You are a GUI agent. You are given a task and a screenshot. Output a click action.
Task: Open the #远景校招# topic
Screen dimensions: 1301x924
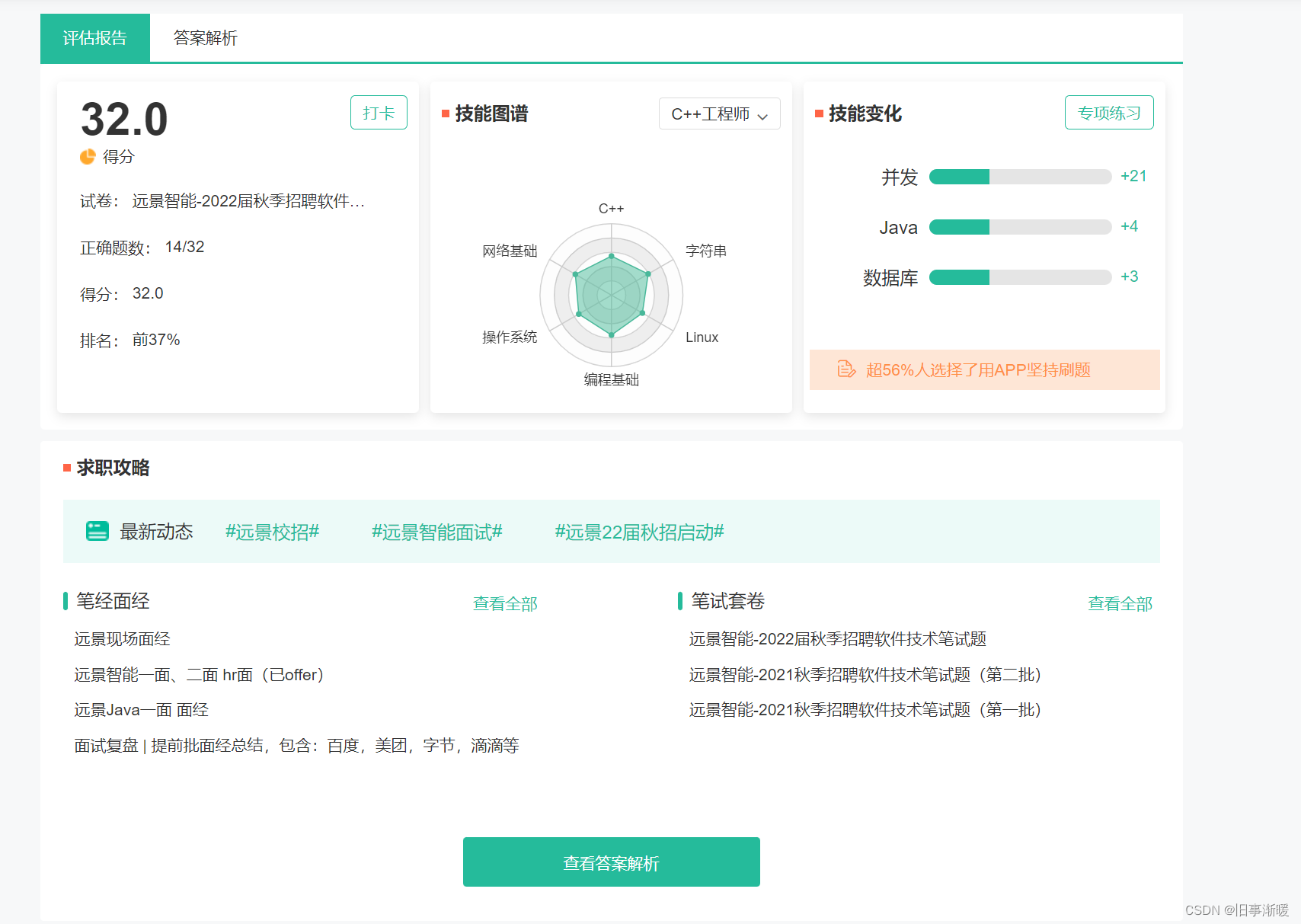click(272, 532)
